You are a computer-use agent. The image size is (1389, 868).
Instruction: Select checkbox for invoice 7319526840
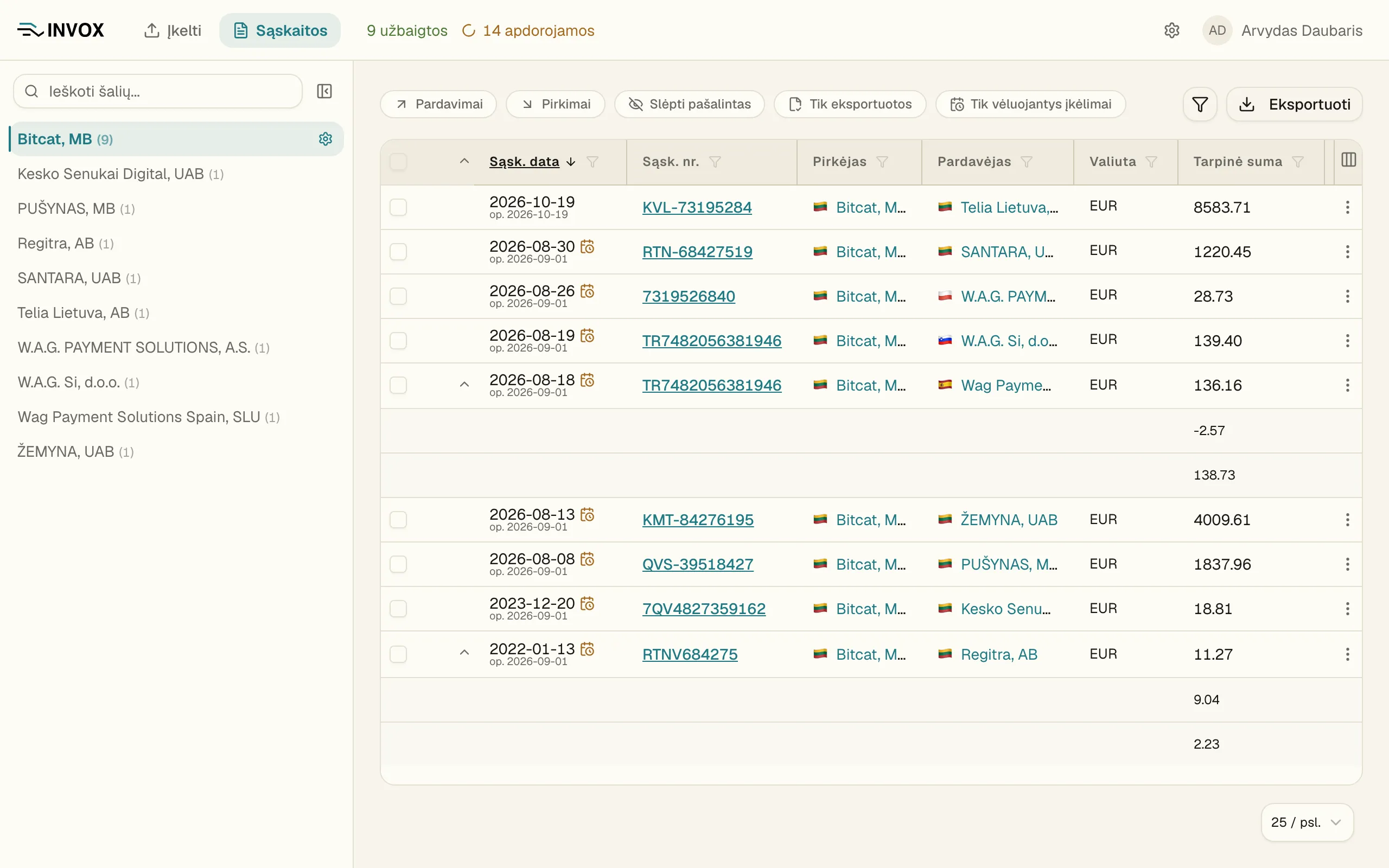click(x=398, y=296)
